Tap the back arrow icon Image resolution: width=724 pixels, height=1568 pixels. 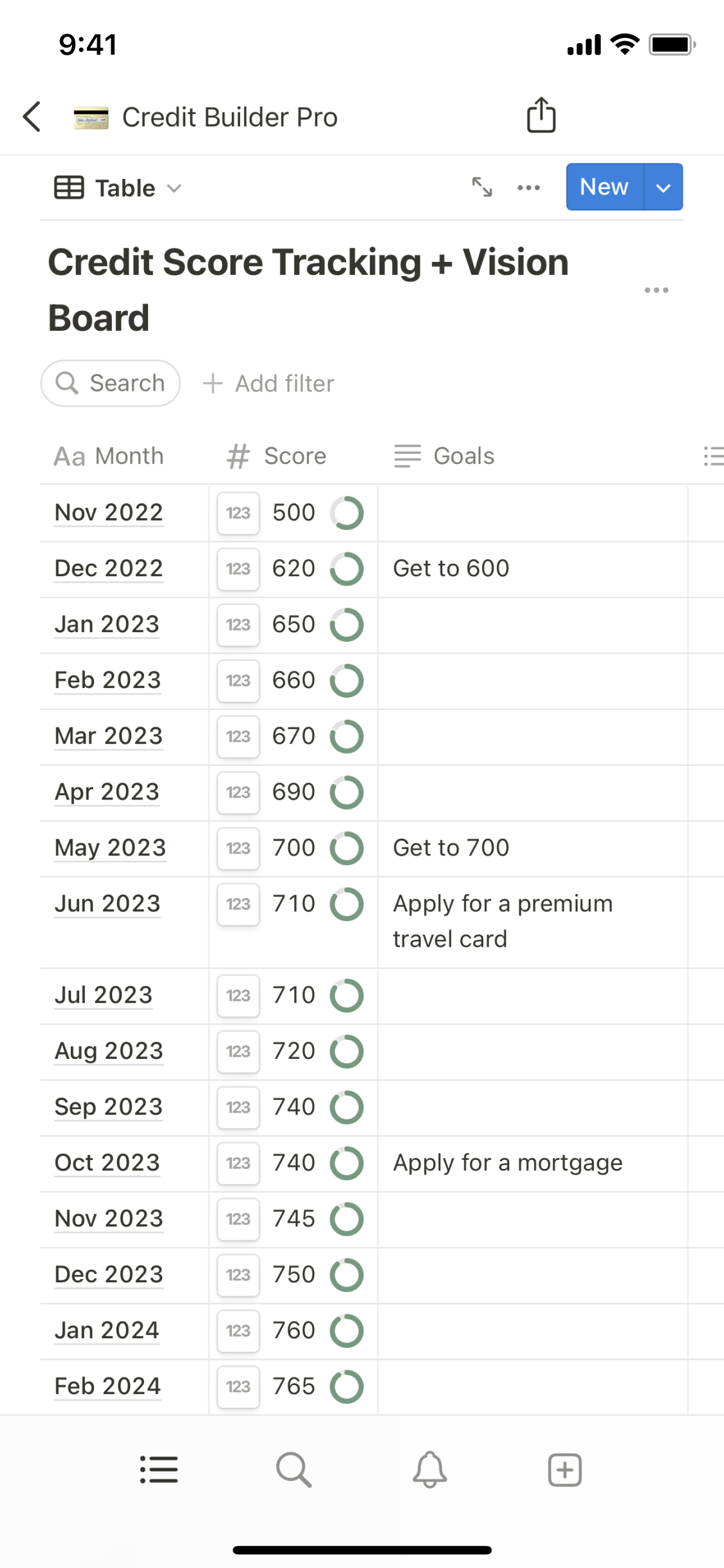tap(32, 117)
